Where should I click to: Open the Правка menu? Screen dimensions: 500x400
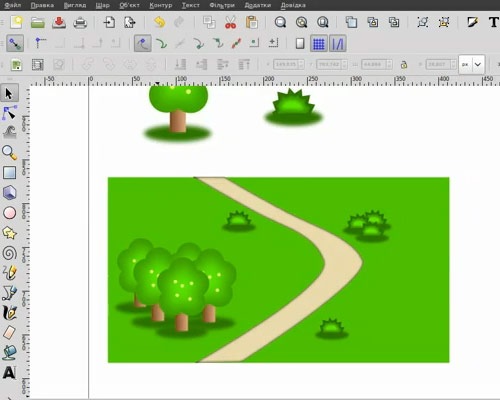(42, 5)
